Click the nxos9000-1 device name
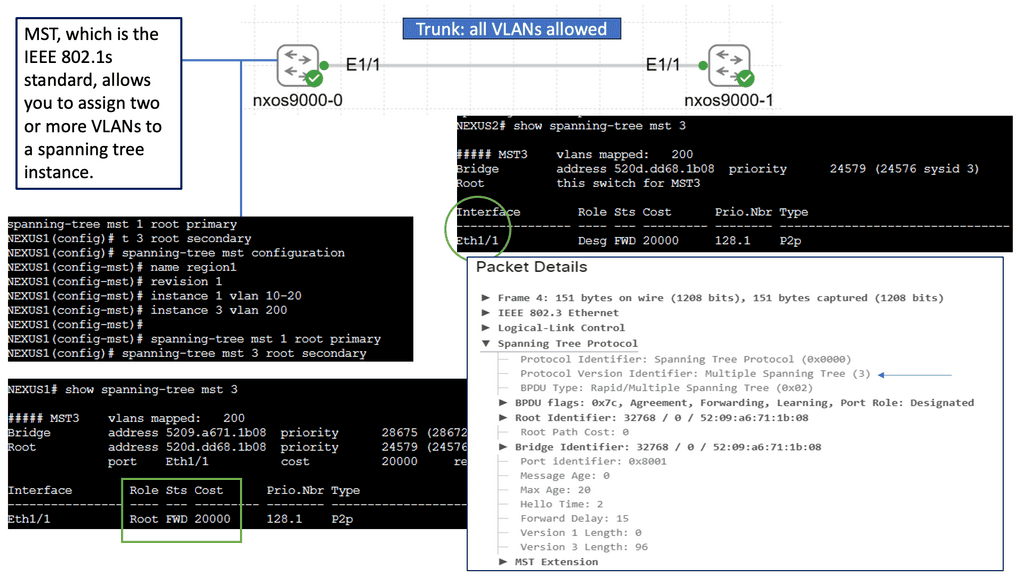 pyautogui.click(x=729, y=101)
